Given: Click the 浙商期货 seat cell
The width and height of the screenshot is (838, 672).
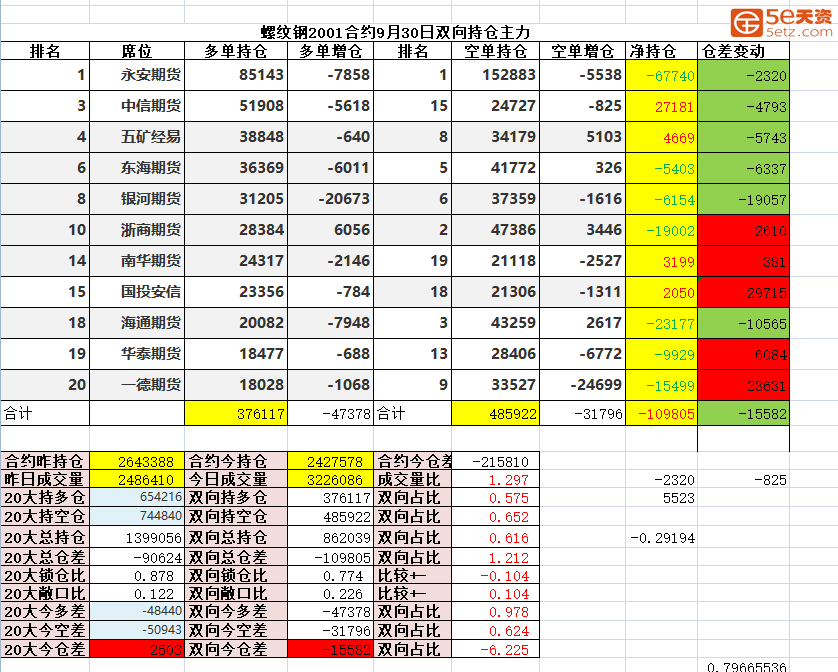Looking at the screenshot, I should click(137, 230).
